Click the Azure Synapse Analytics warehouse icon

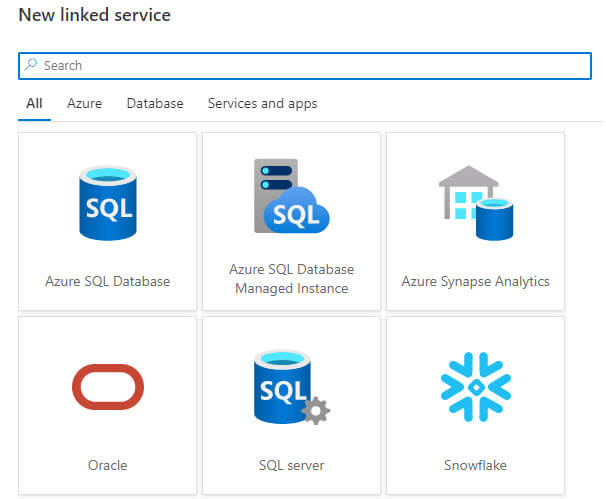(x=475, y=203)
